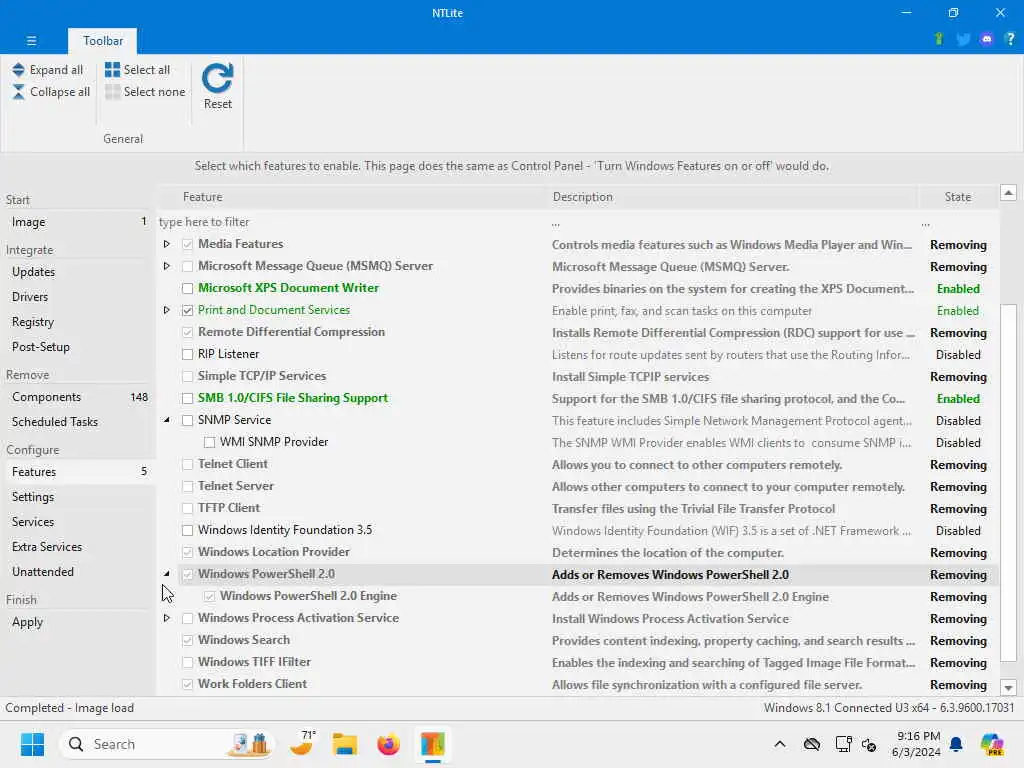
Task: Open the Drivers page
Action: click(x=78, y=296)
